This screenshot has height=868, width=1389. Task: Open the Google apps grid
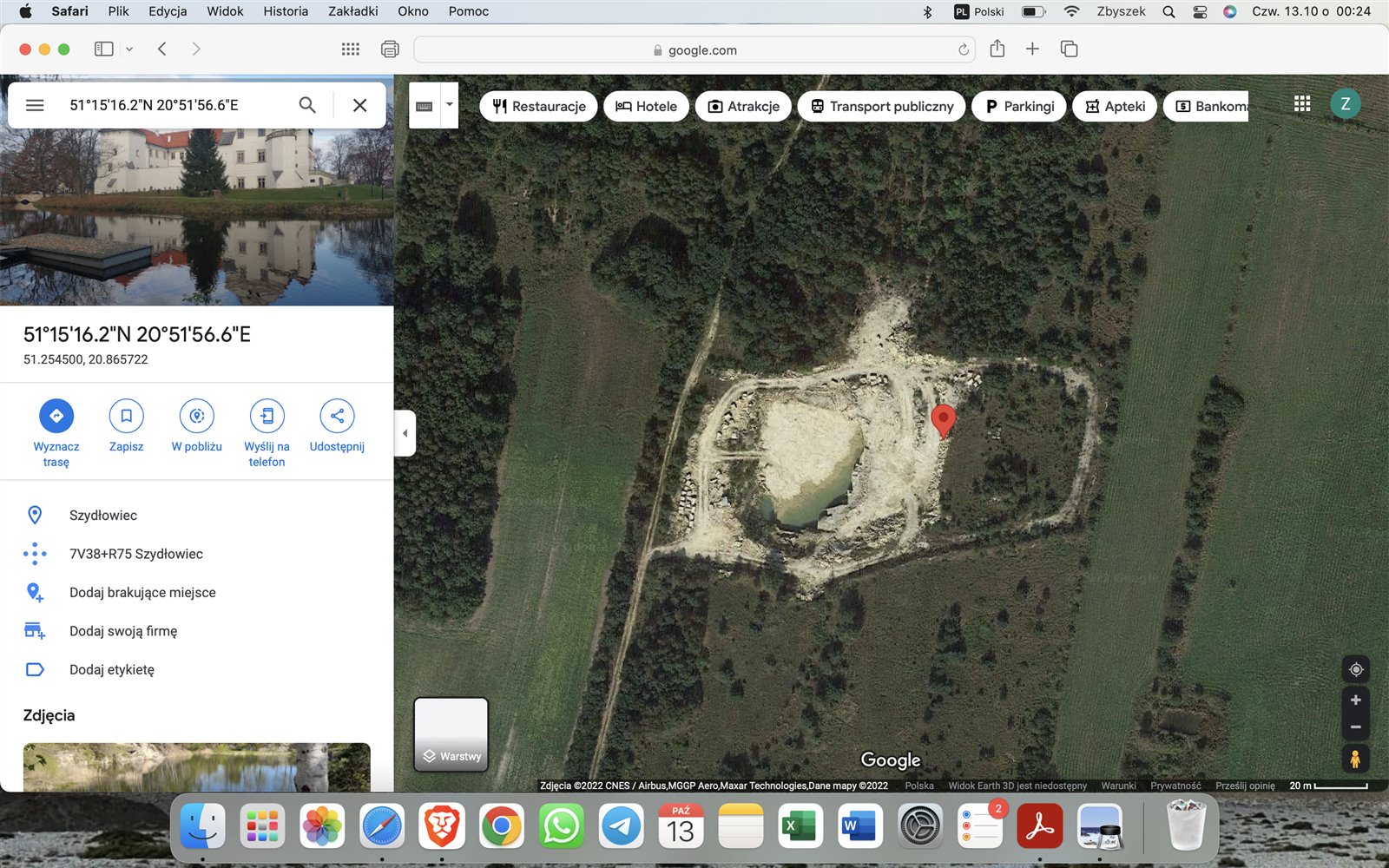point(1301,104)
